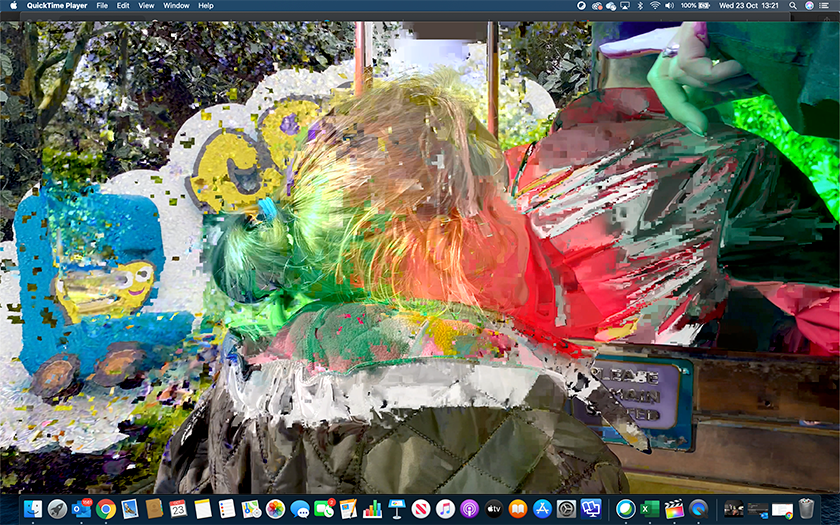Click the cloud sync status menu bar icon
Viewport: 840px width, 525px height.
[x=611, y=5]
